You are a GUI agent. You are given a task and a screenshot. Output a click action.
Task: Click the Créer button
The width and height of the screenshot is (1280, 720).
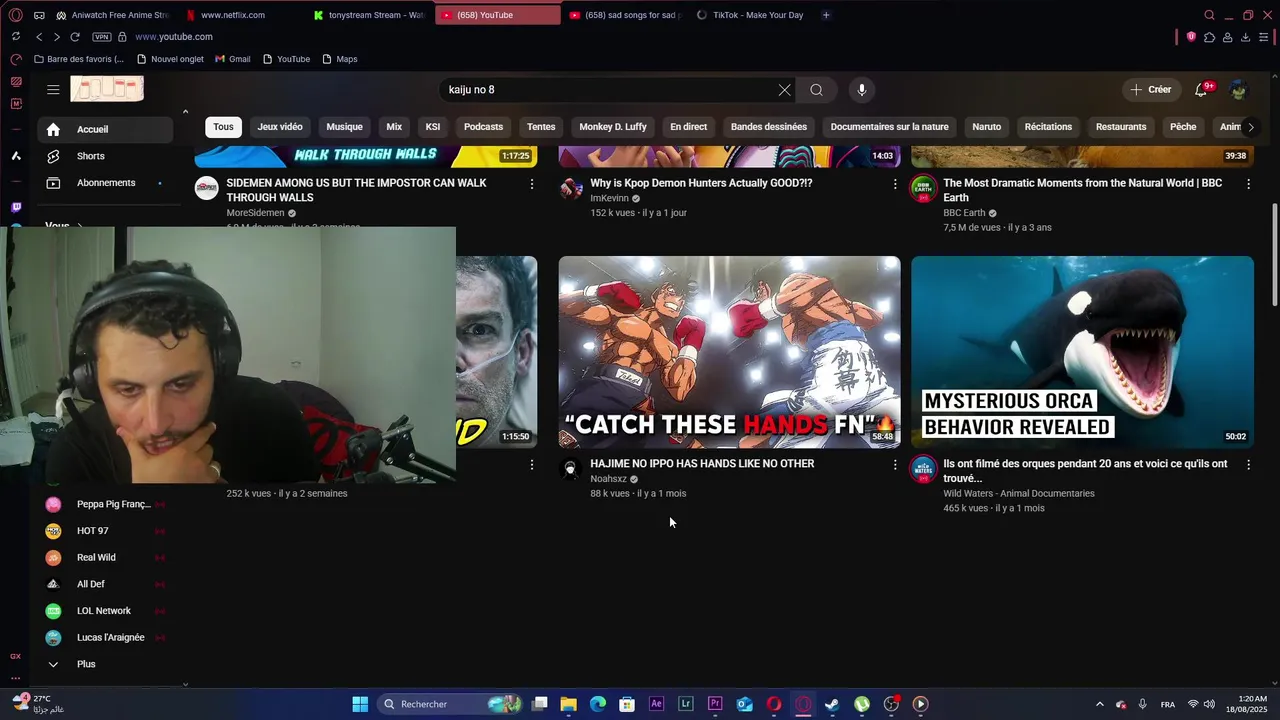[1150, 90]
